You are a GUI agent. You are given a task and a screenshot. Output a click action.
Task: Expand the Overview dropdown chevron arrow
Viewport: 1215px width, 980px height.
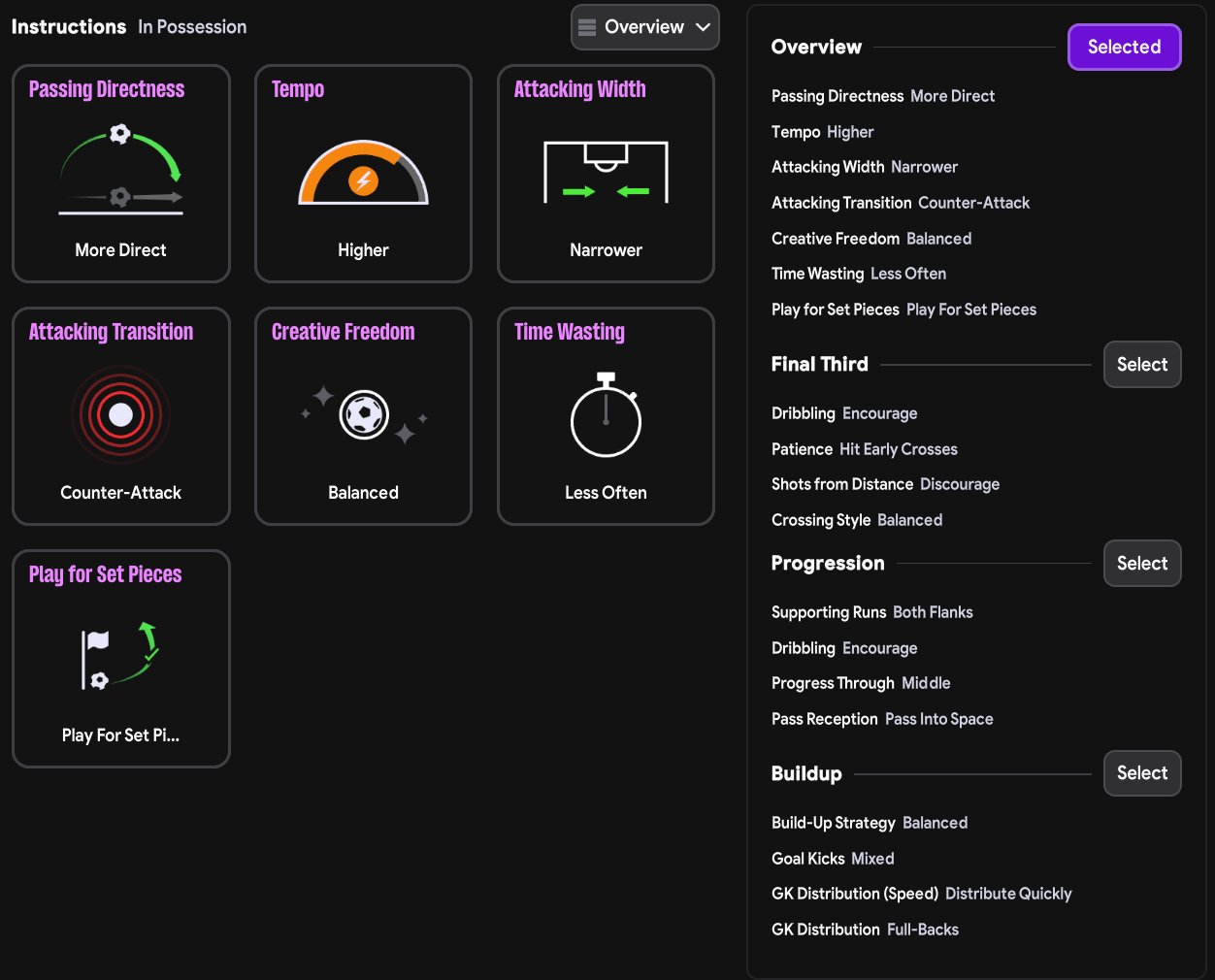704,27
